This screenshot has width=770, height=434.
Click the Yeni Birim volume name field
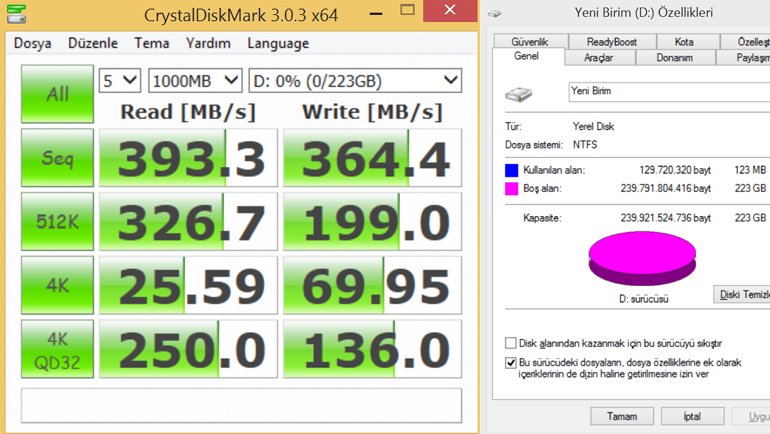point(667,91)
